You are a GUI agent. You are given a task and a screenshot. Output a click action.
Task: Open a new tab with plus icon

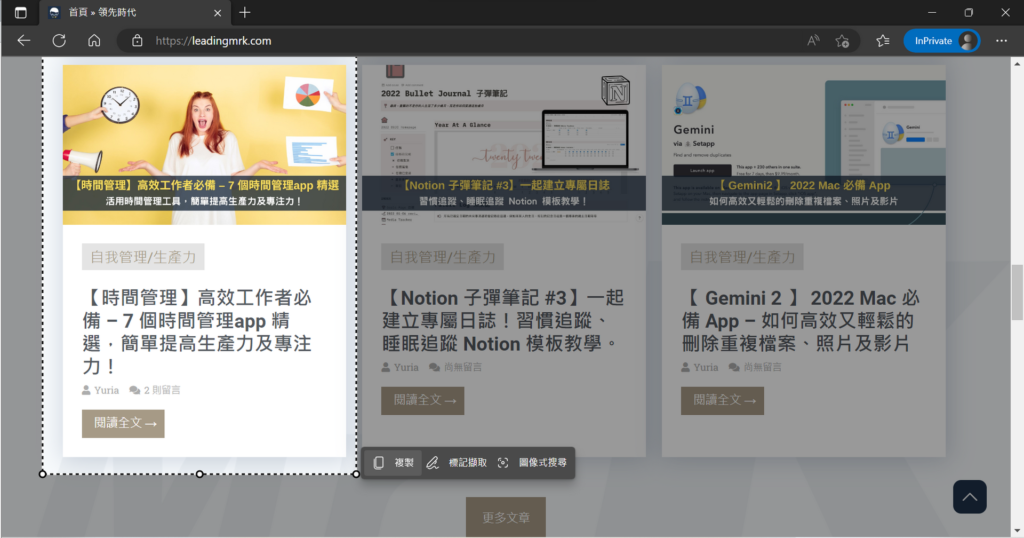[245, 12]
